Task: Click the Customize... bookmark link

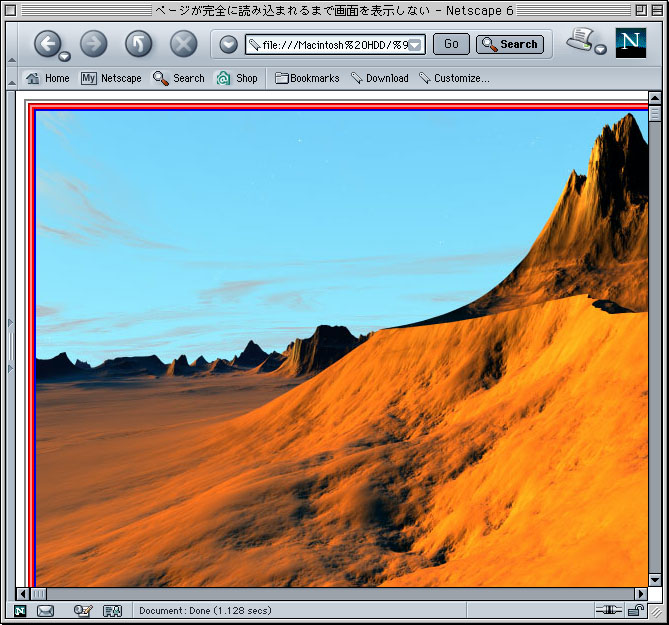Action: 454,78
